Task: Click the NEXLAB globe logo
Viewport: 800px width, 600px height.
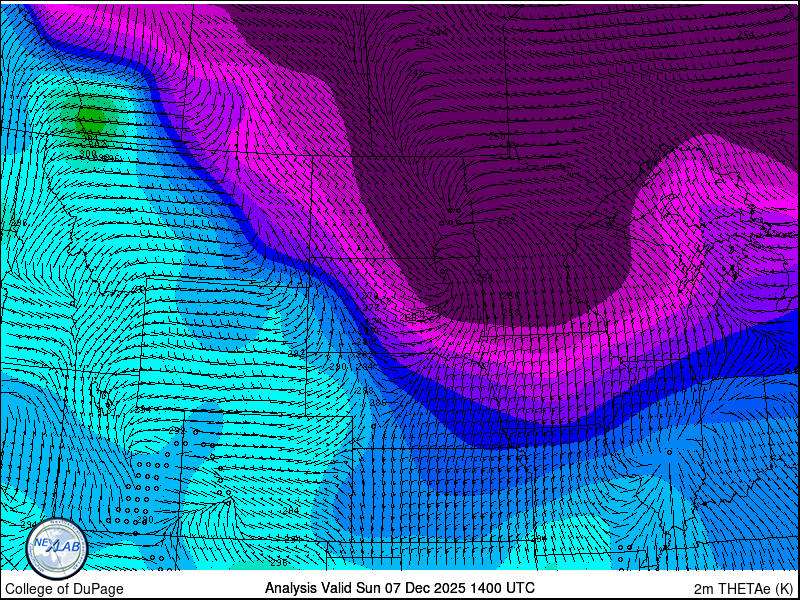Action: coord(57,549)
